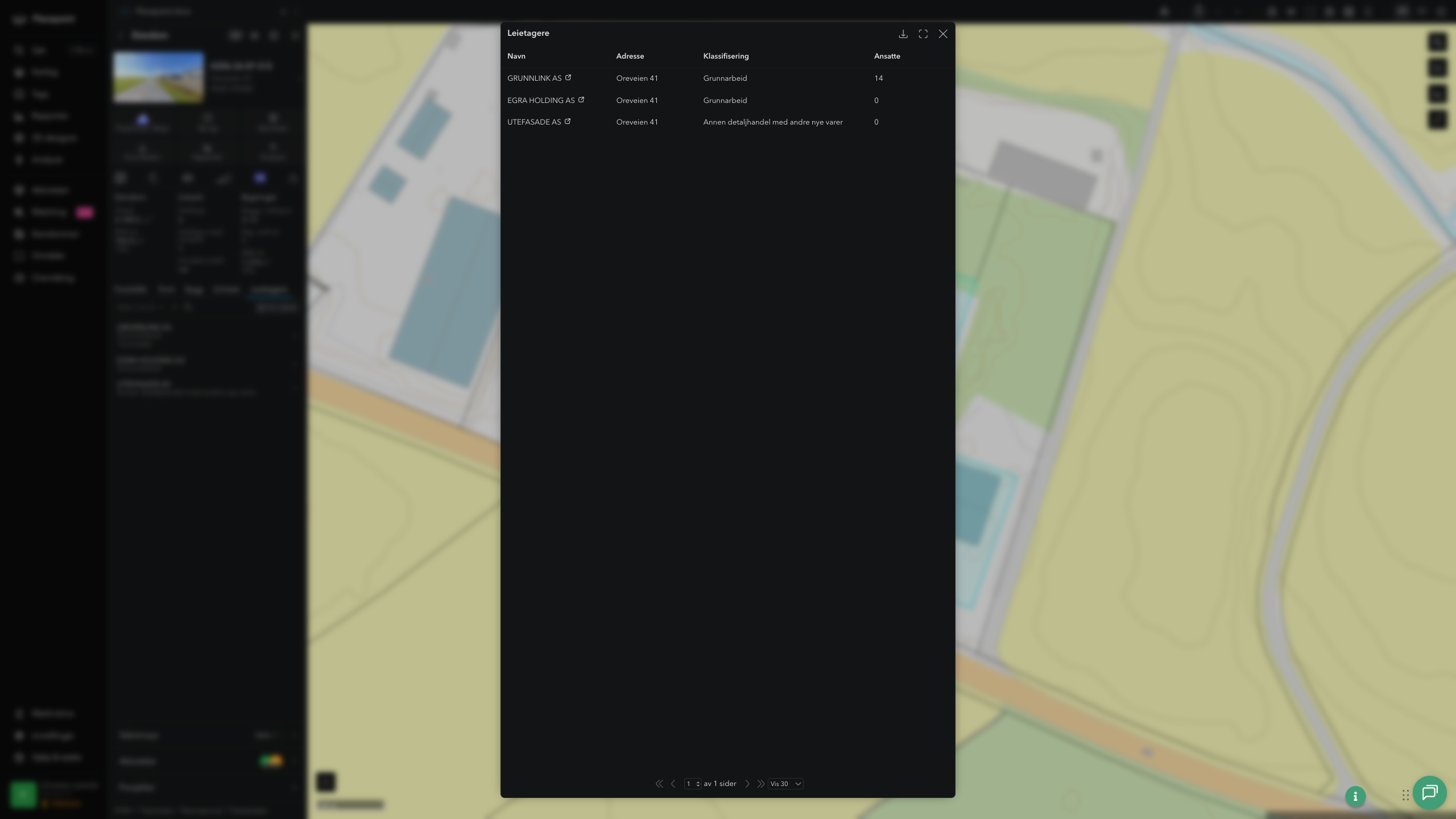Open external link icon beside UTEFASADE AS
This screenshot has width=1456, height=819.
coord(567,122)
